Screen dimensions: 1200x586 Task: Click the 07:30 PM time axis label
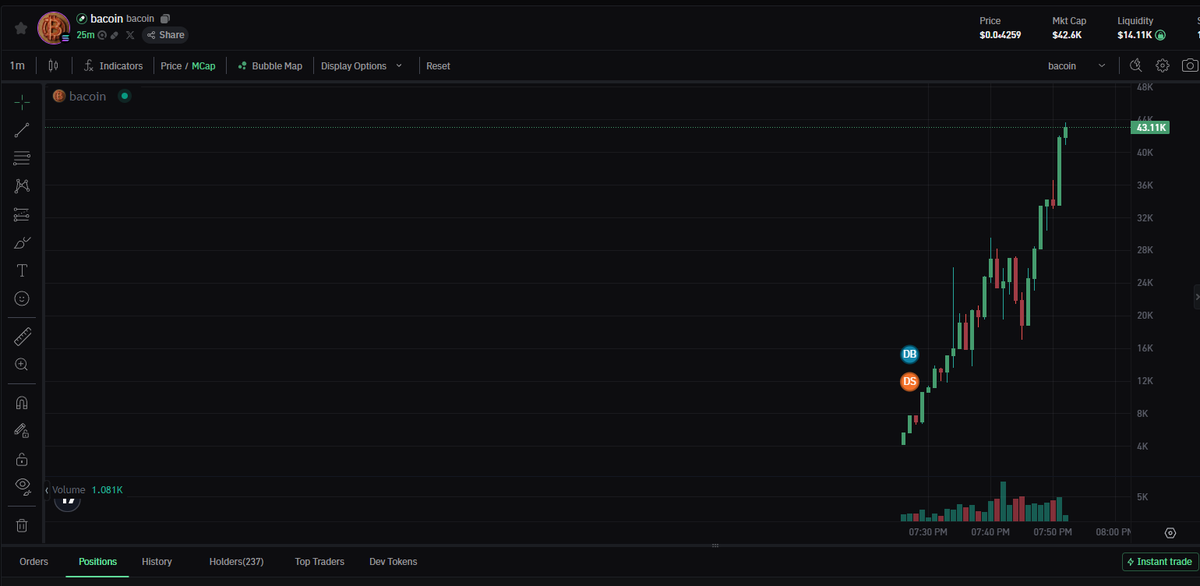pyautogui.click(x=928, y=532)
